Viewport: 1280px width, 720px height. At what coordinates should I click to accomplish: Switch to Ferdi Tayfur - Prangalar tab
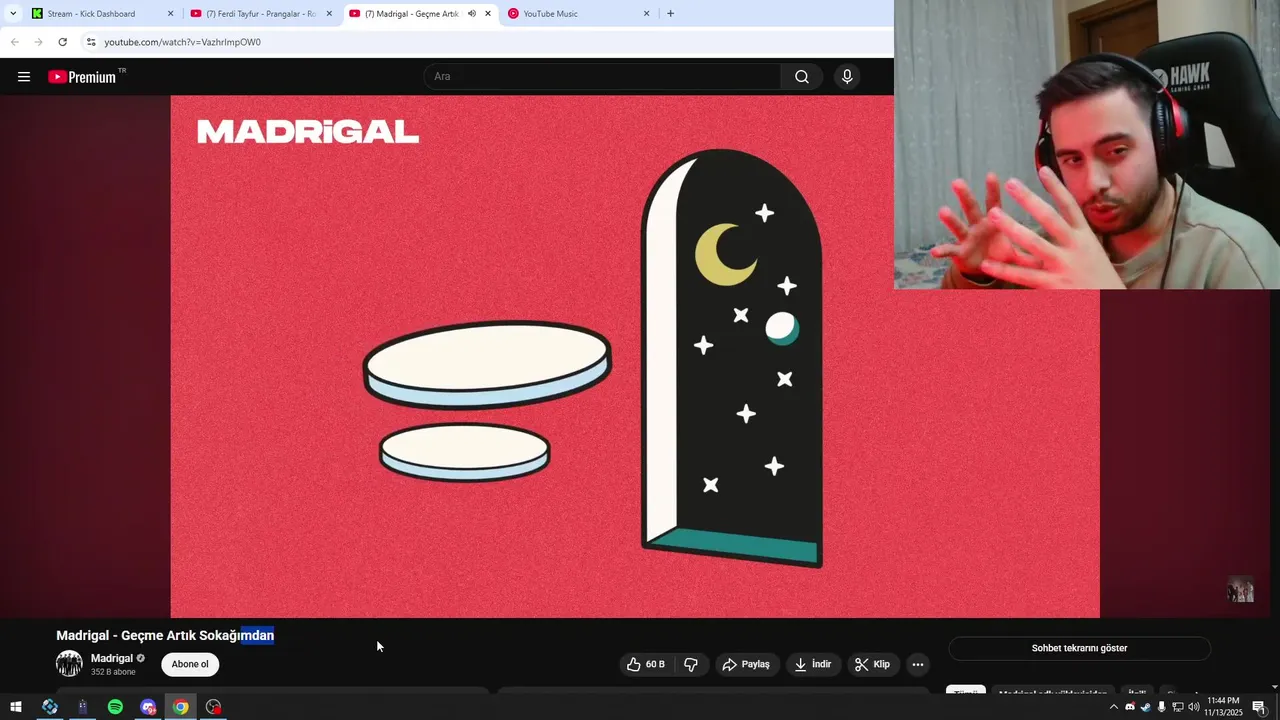point(260,14)
